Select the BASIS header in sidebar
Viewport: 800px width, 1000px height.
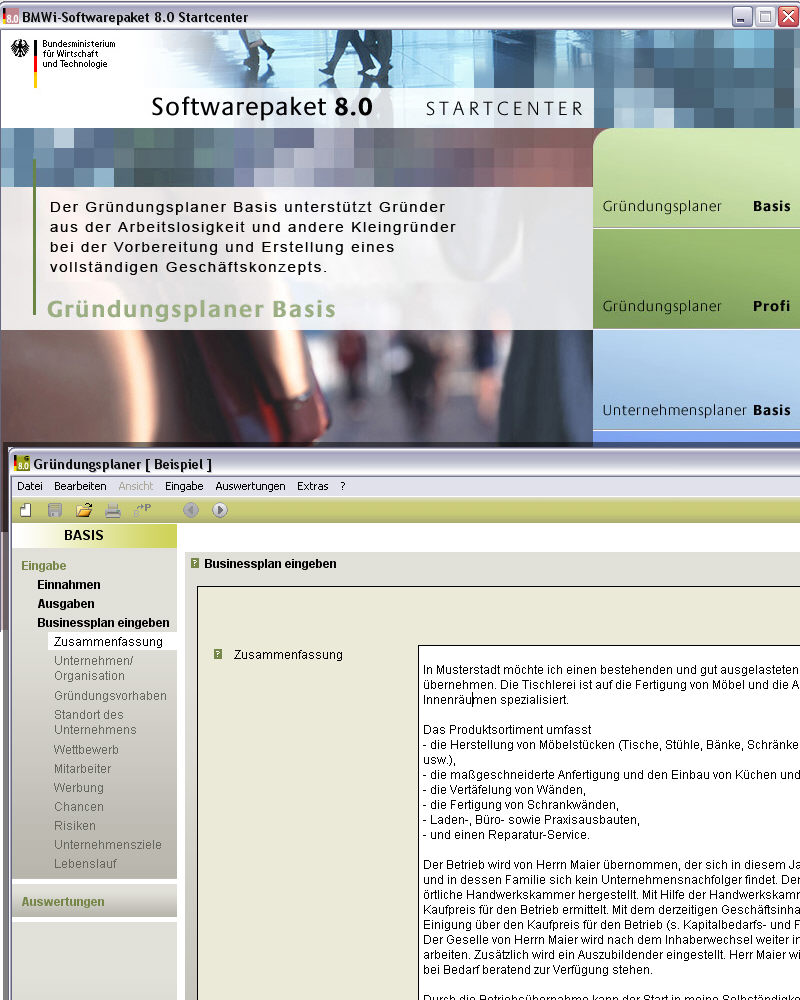[x=94, y=536]
